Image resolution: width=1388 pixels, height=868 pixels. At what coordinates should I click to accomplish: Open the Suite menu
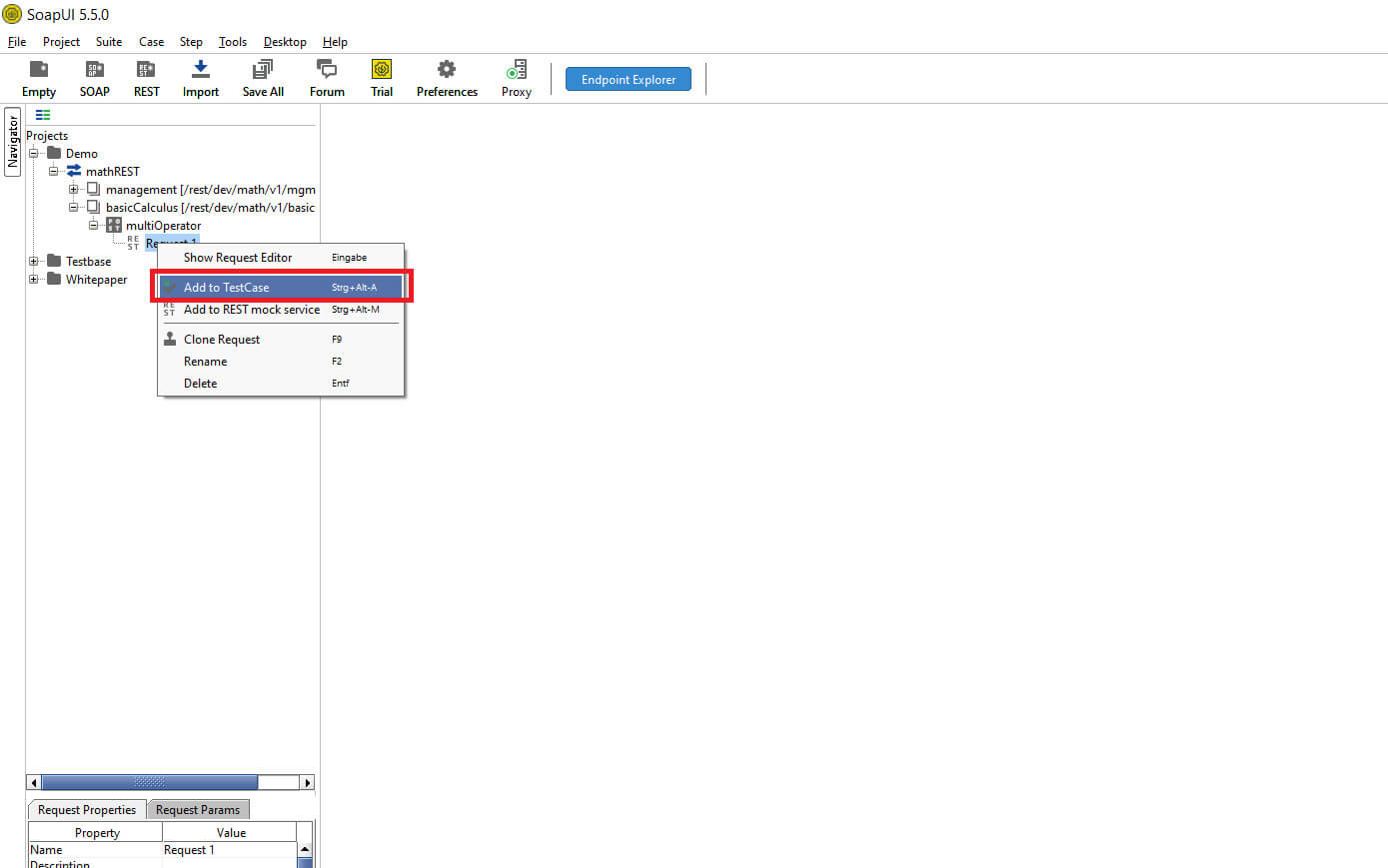click(x=109, y=42)
